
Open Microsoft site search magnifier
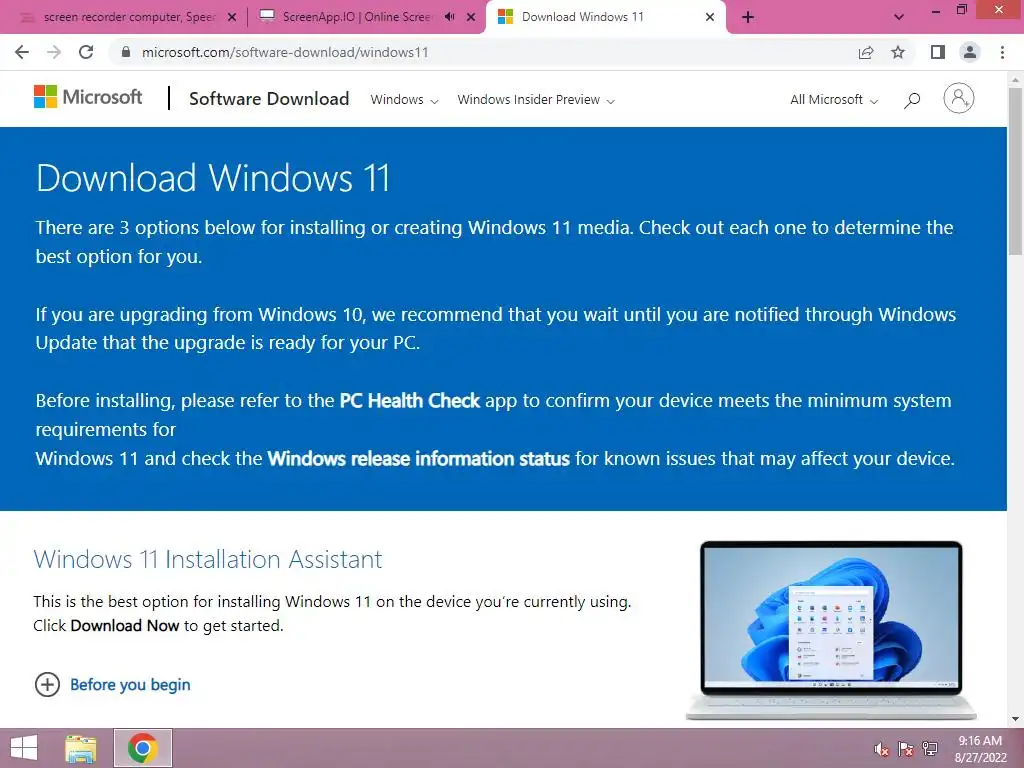click(912, 100)
